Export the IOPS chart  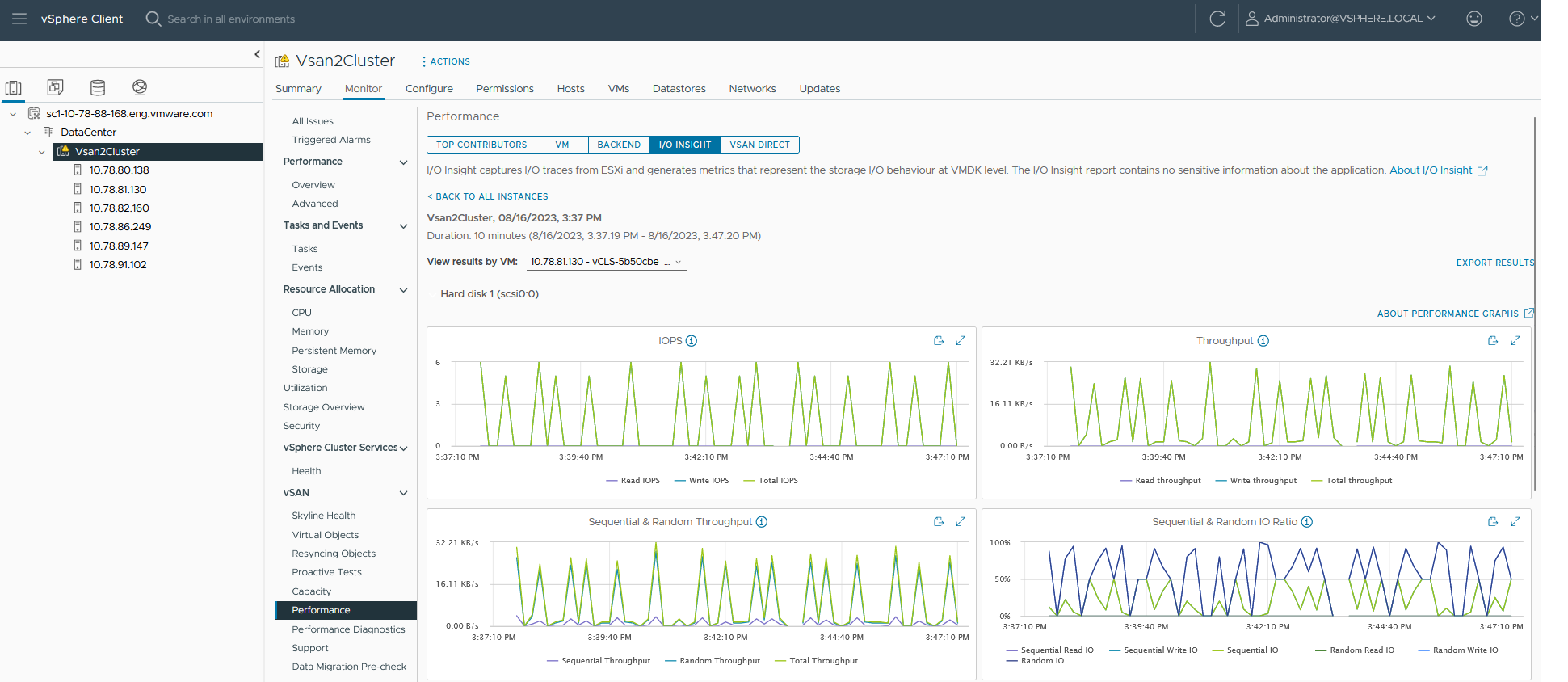tap(939, 341)
